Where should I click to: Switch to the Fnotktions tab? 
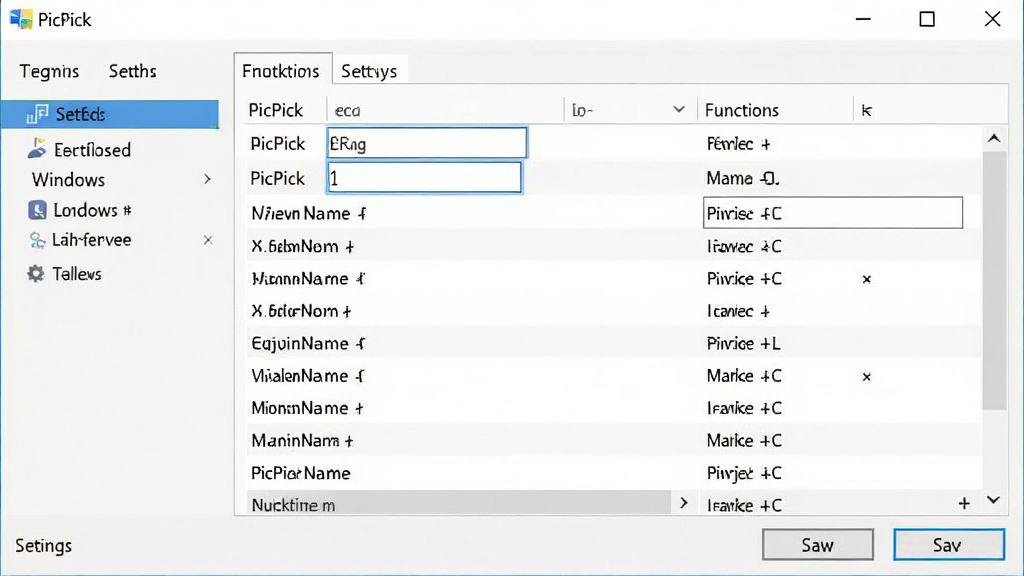coord(281,71)
